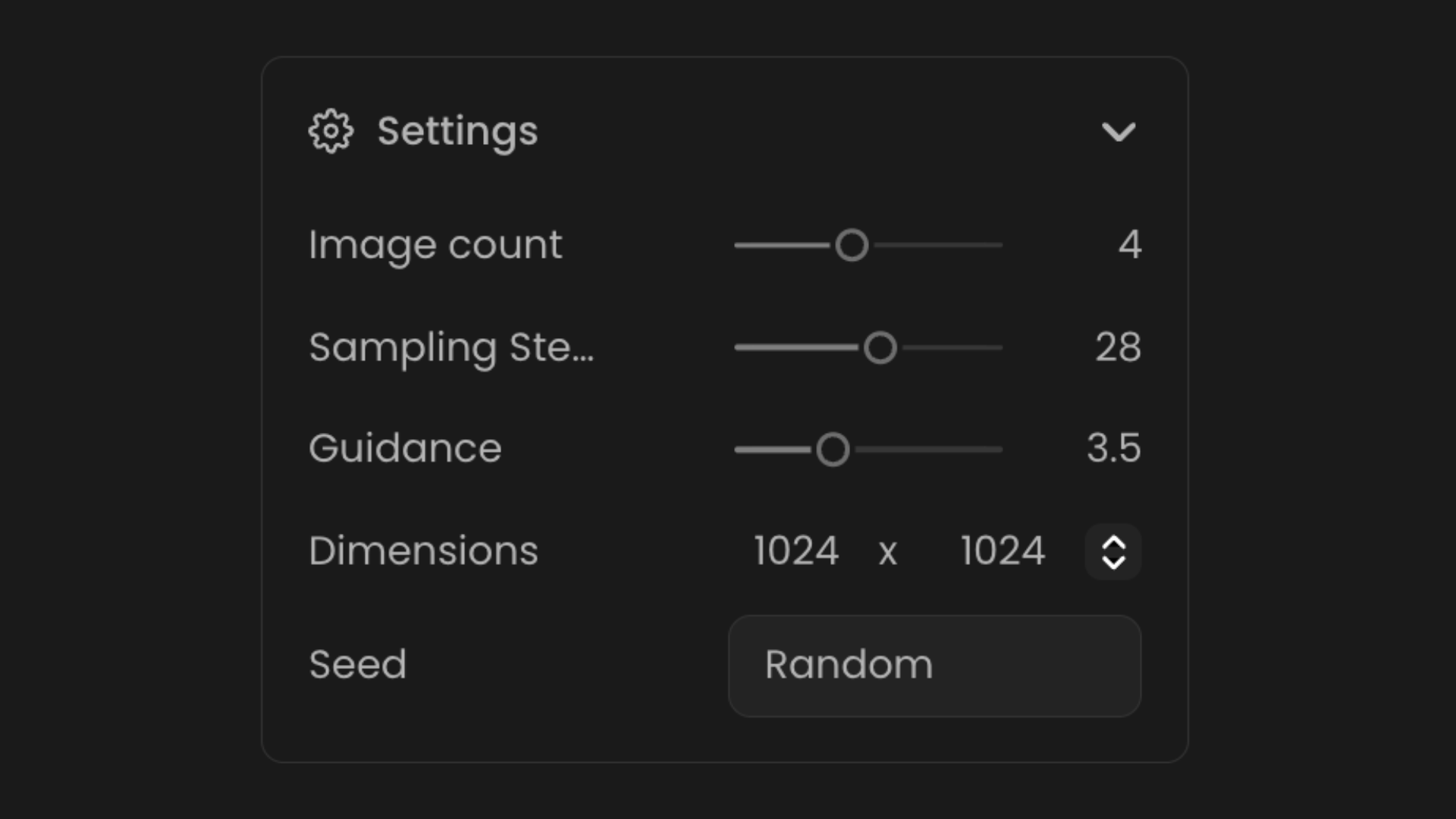1456x819 pixels.
Task: Open the Dimensions up-down selector icon
Action: [x=1112, y=552]
